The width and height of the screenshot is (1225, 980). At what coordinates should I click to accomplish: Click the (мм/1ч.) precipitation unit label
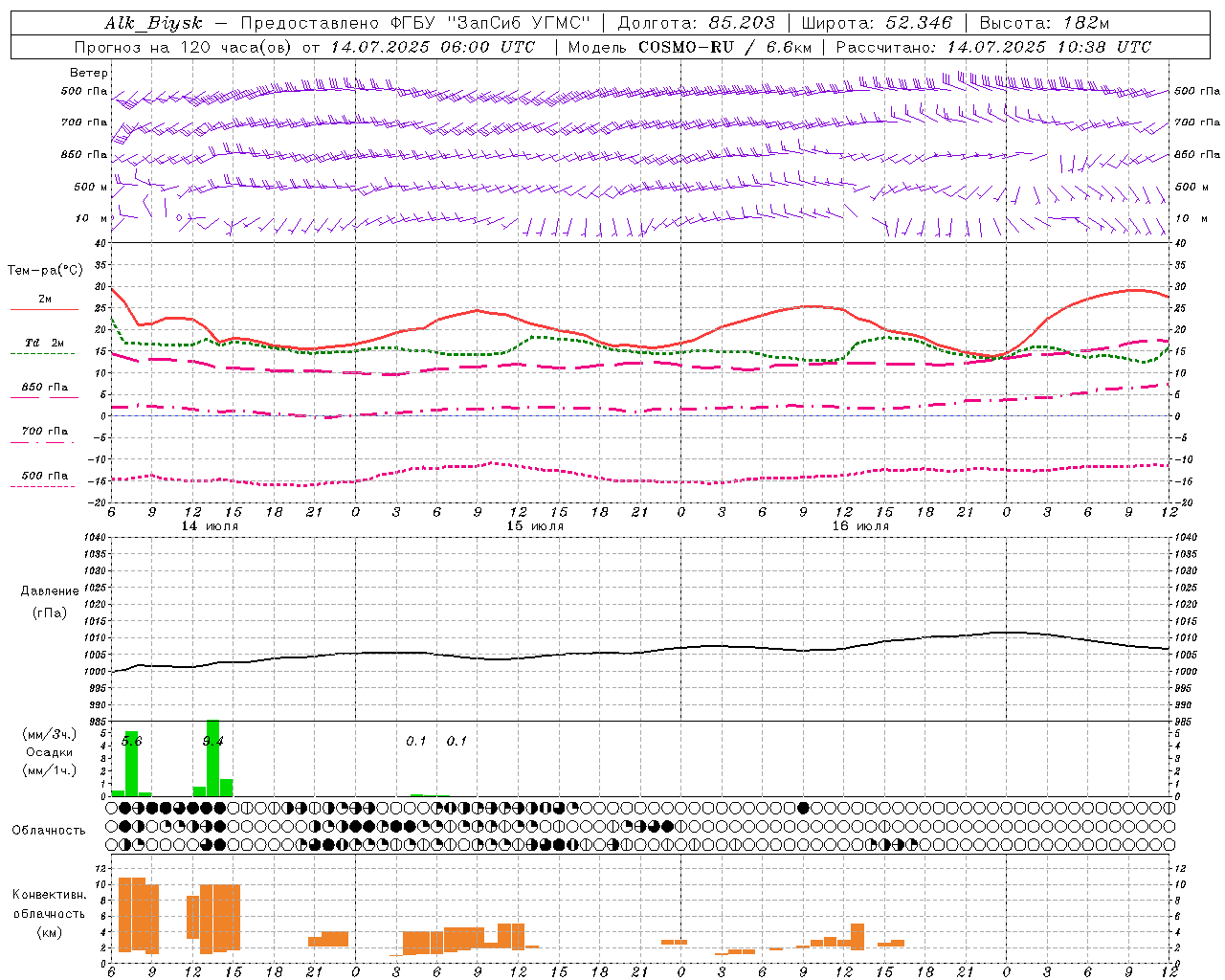tap(49, 770)
